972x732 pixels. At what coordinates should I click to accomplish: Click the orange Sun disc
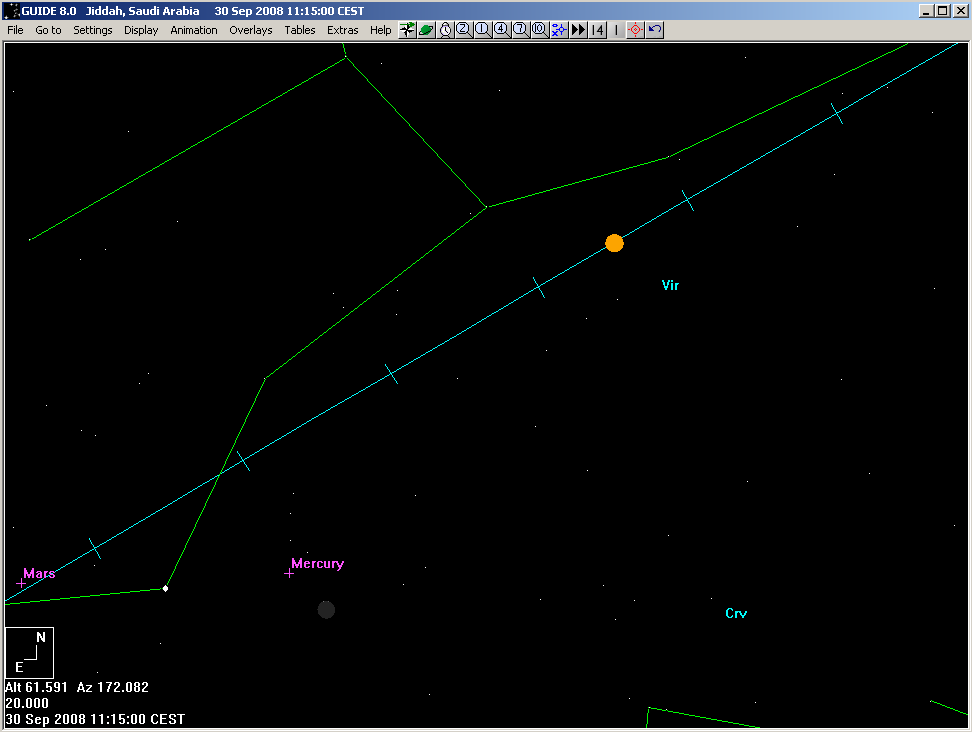pos(614,243)
